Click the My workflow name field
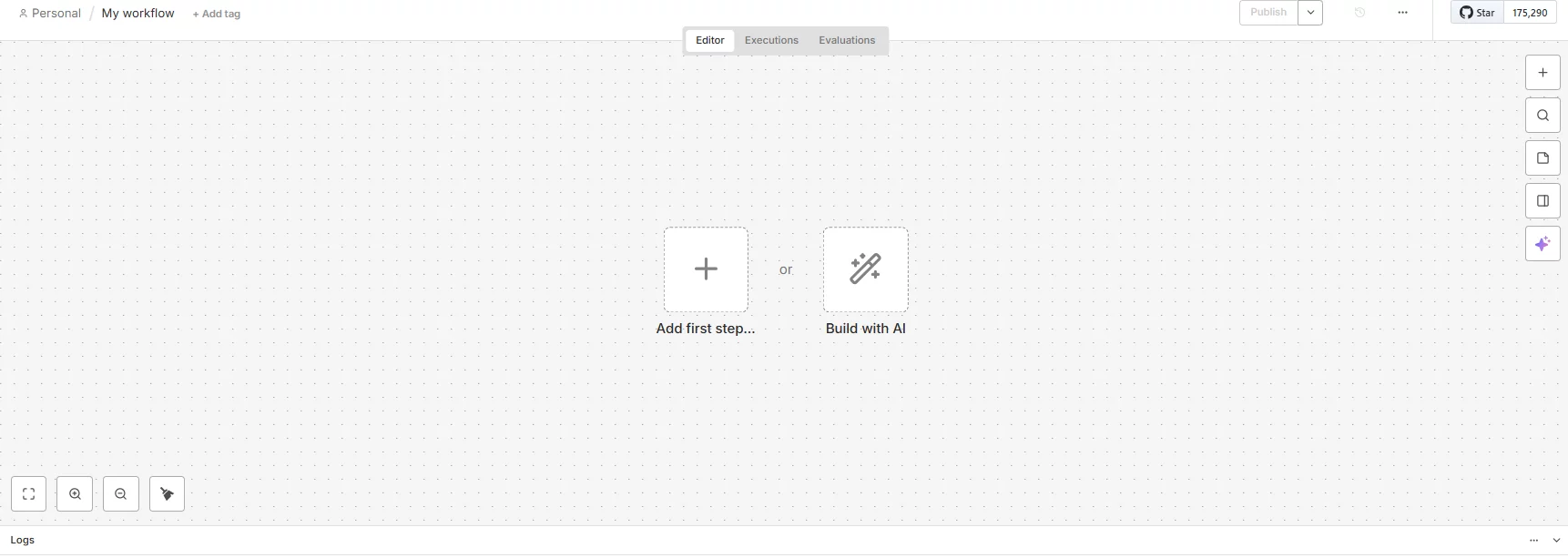 (x=137, y=14)
